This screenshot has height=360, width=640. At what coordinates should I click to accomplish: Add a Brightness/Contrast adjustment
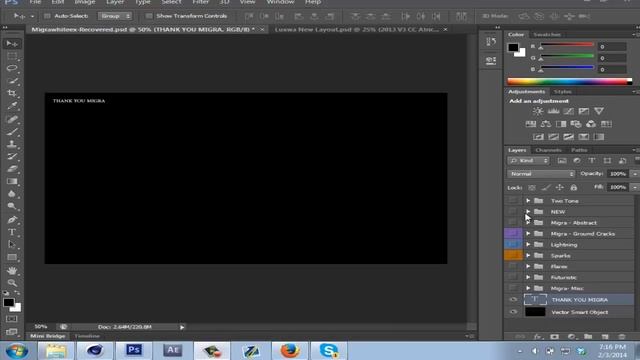coord(538,111)
